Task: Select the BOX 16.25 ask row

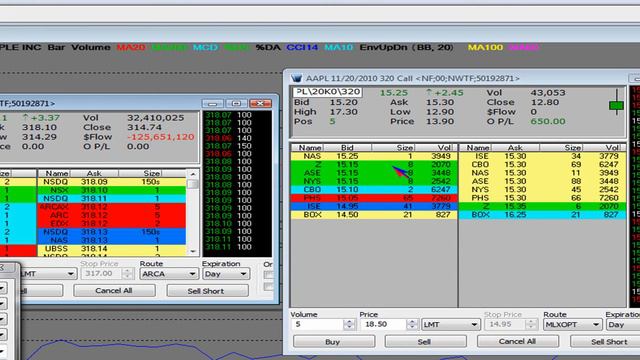Action: pyautogui.click(x=542, y=215)
